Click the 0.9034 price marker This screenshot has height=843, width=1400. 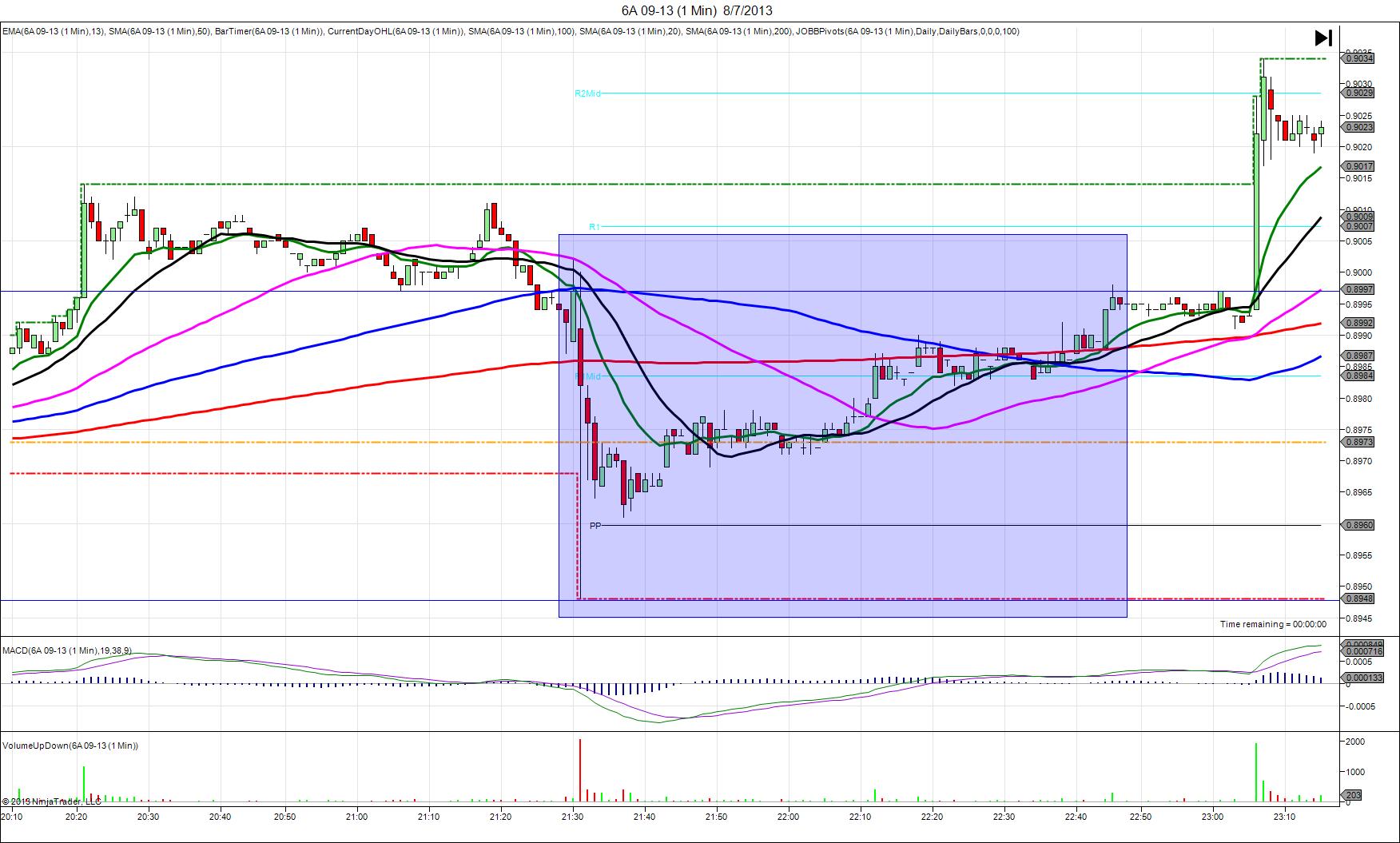click(1358, 58)
